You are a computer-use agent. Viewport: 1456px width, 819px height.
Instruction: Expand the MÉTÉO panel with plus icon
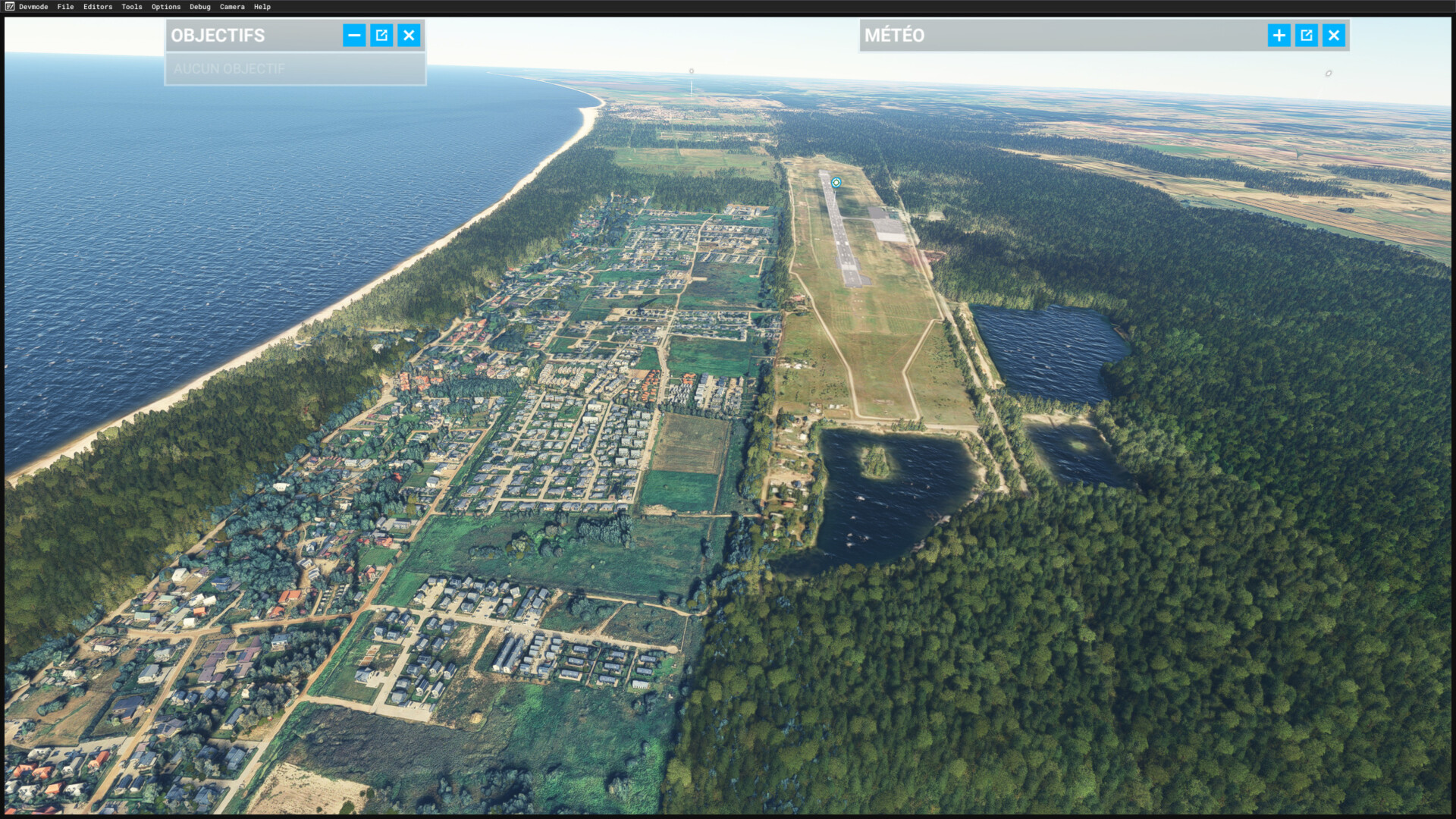click(1279, 35)
